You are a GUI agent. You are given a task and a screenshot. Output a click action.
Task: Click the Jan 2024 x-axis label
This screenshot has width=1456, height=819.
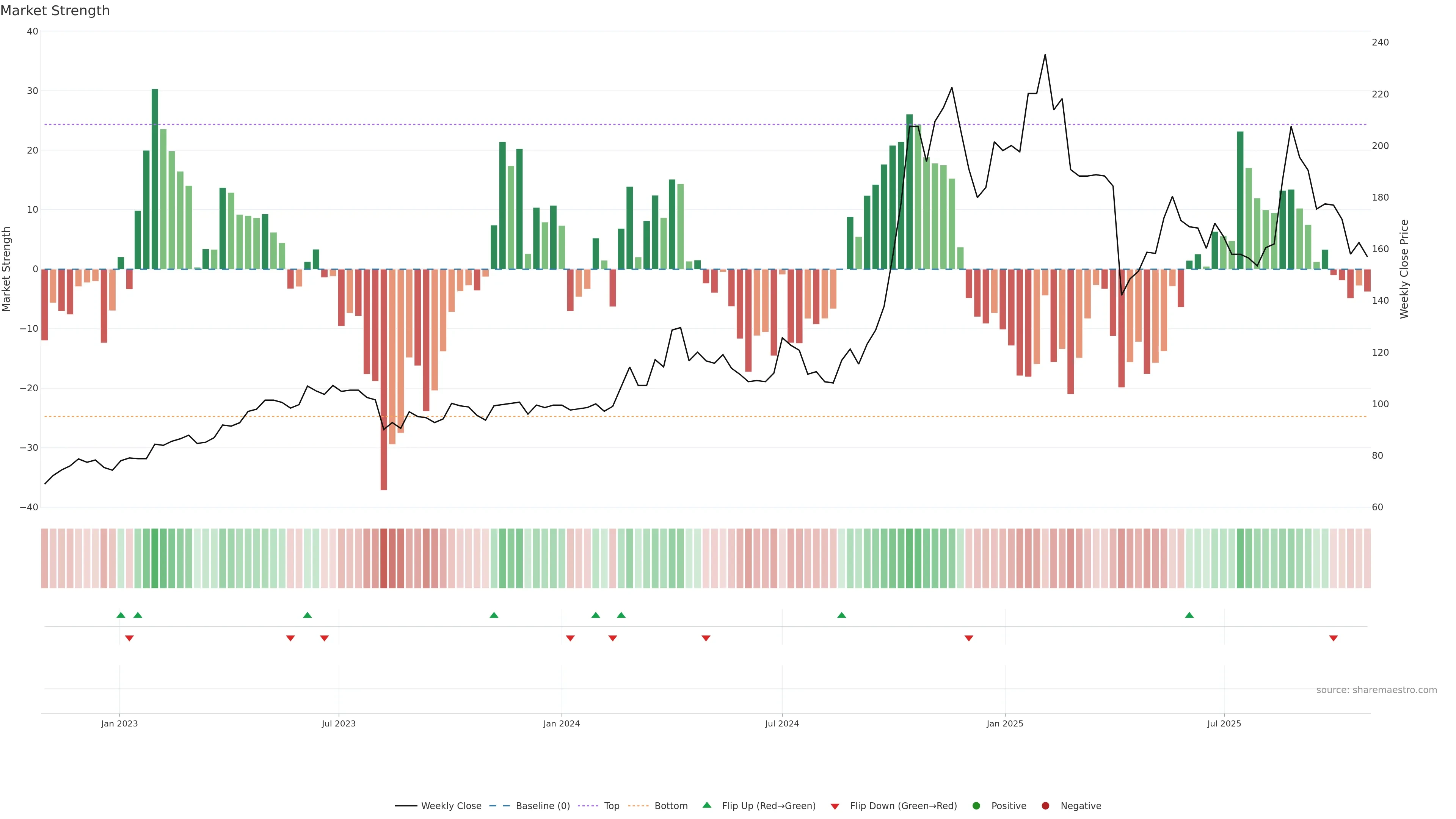pyautogui.click(x=561, y=723)
